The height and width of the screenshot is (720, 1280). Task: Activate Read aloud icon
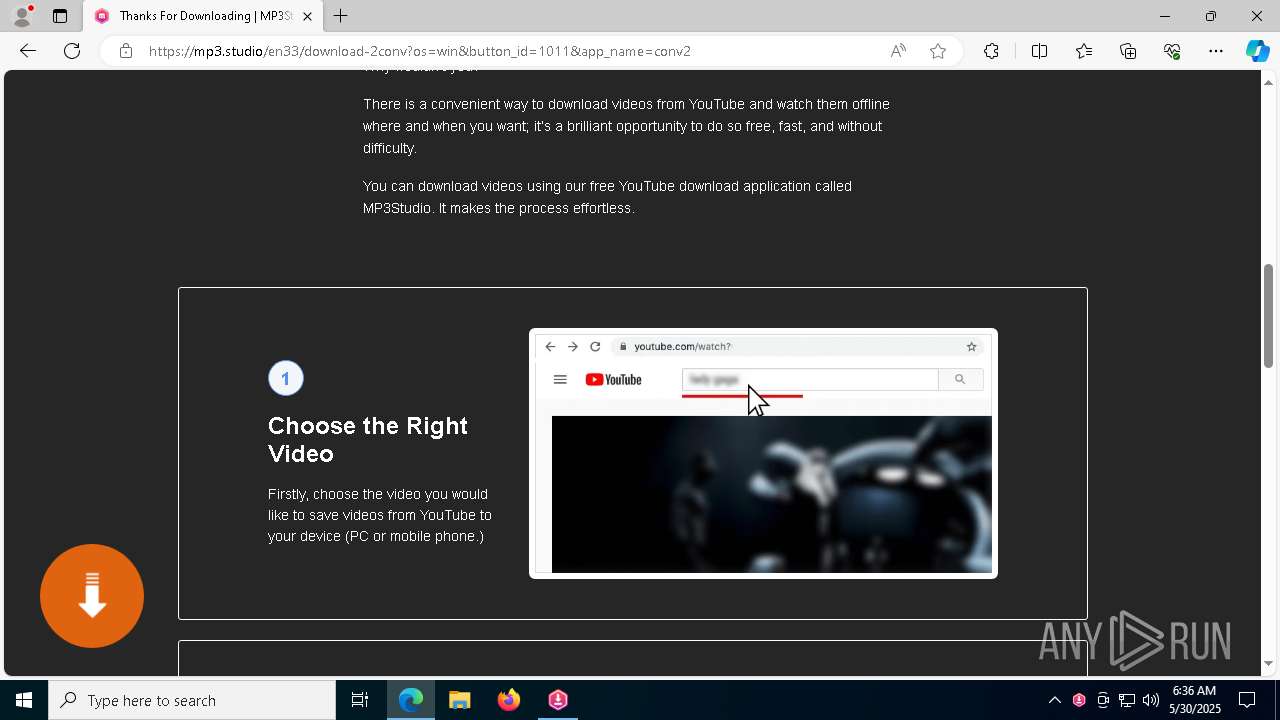pyautogui.click(x=898, y=51)
